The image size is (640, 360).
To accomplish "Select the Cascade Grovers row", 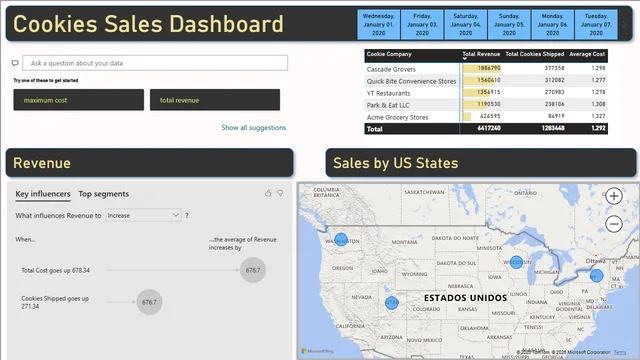I will click(x=486, y=69).
